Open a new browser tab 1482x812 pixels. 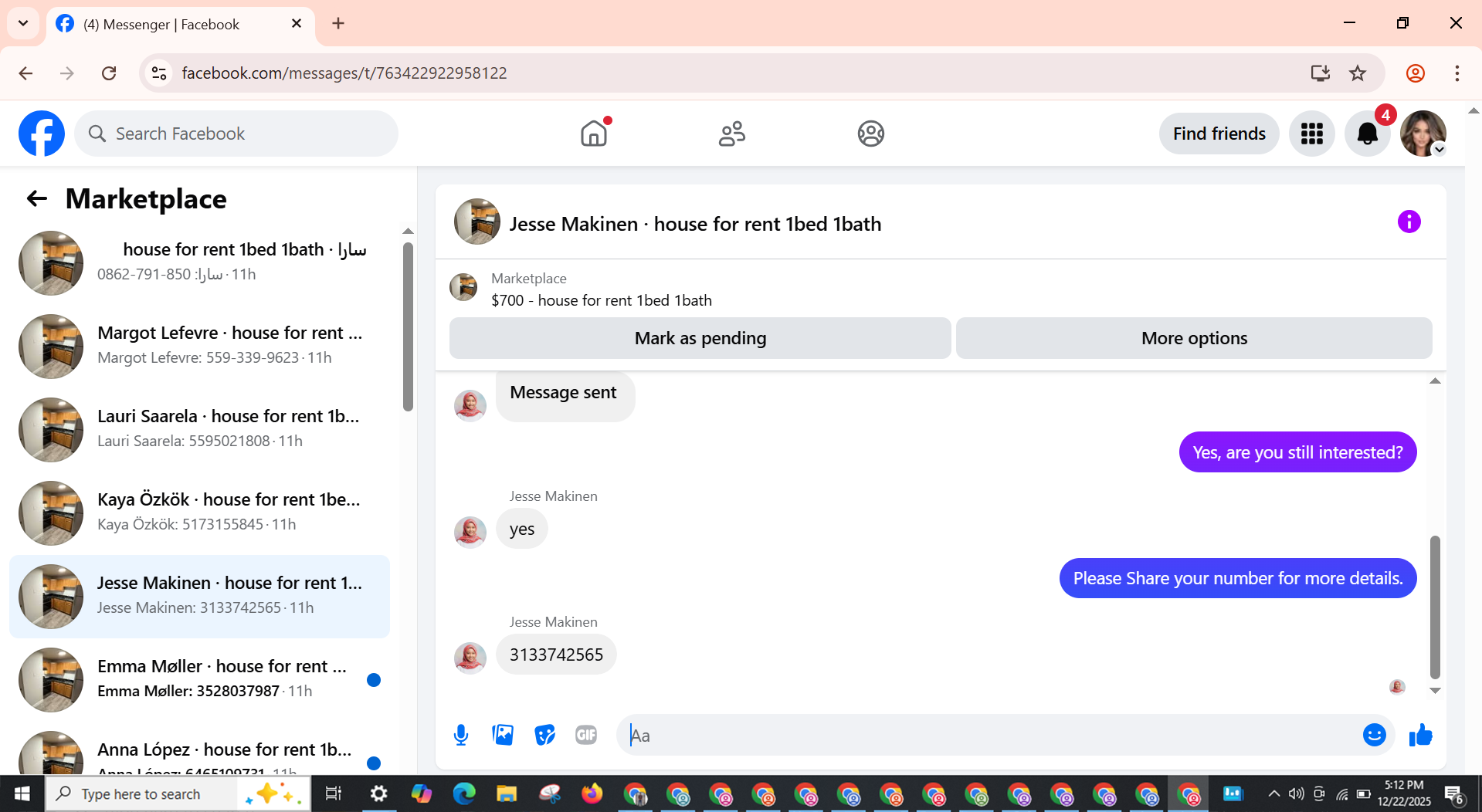[338, 23]
